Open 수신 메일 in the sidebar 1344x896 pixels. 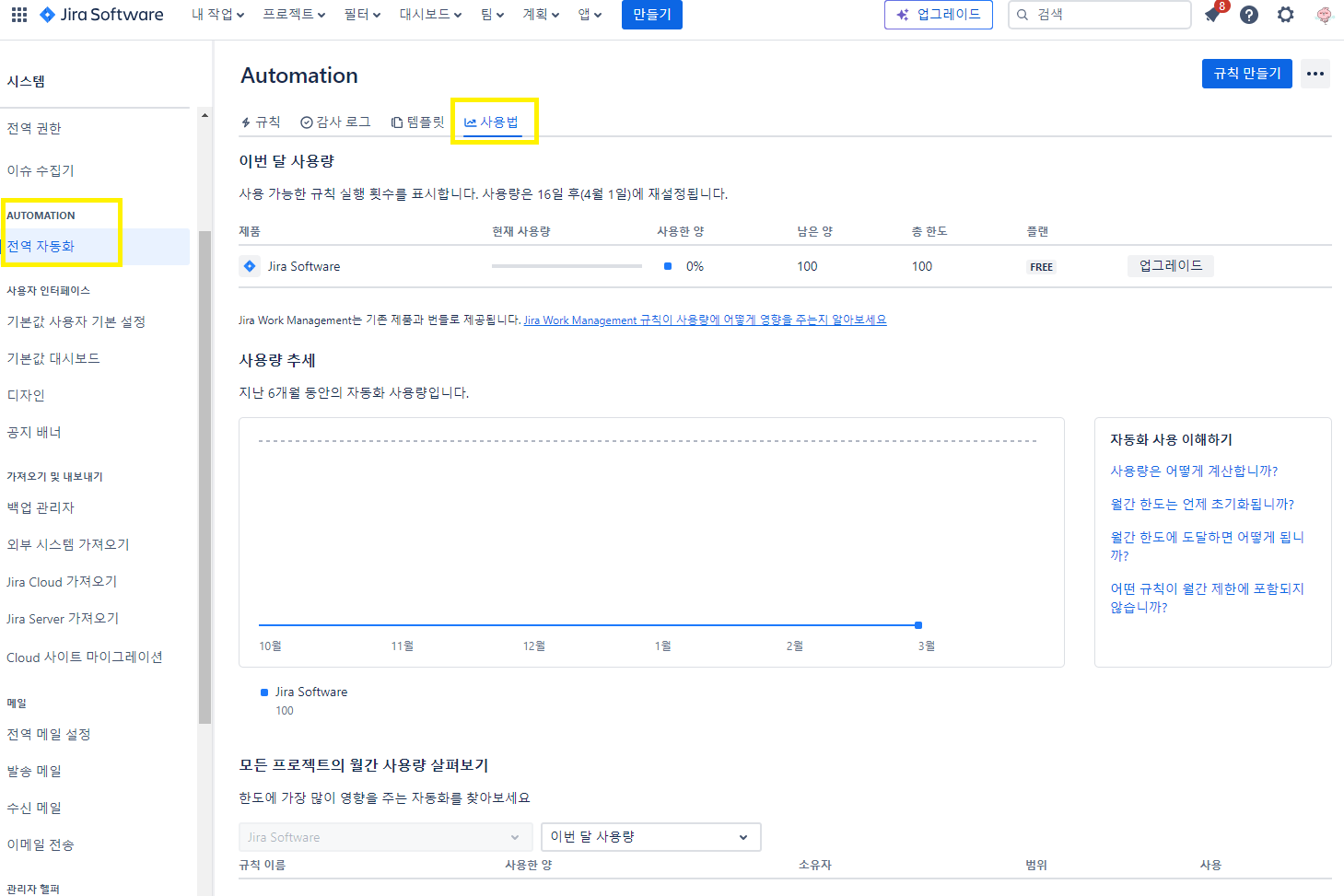[34, 808]
